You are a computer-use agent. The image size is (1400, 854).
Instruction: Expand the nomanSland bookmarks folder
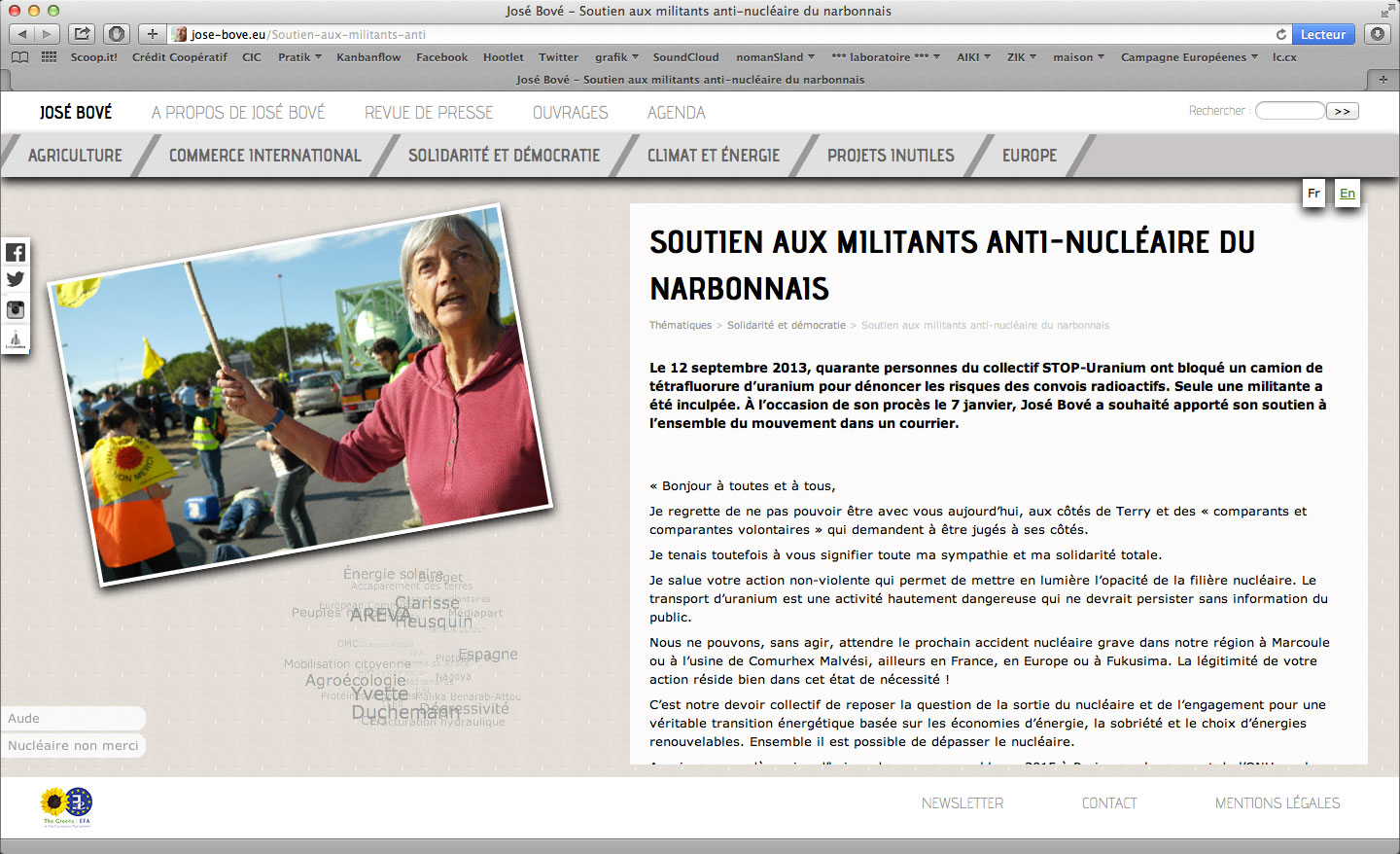775,57
